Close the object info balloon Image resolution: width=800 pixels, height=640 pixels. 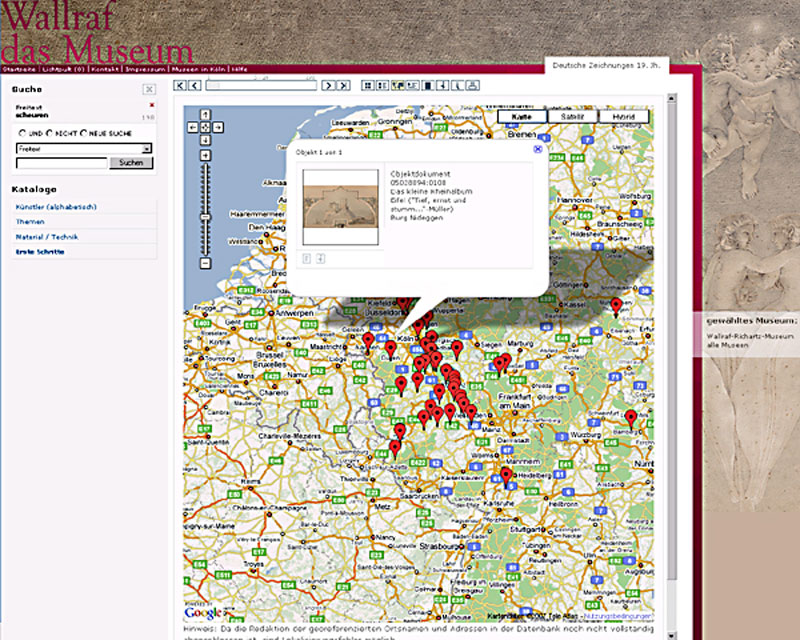[538, 149]
